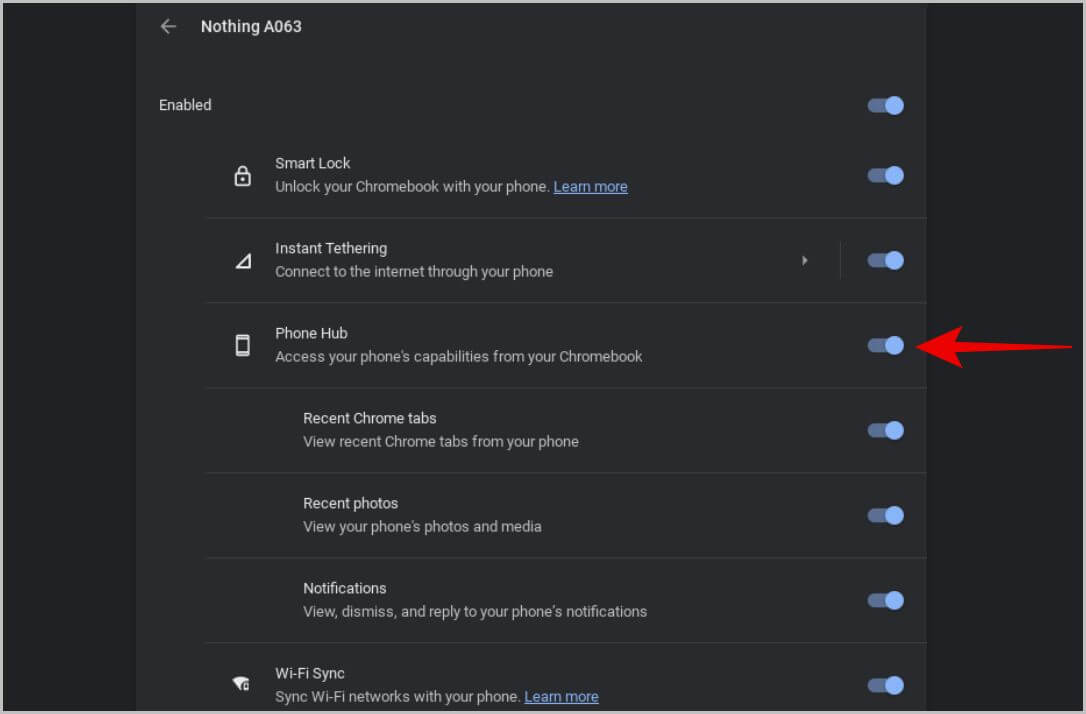Viewport: 1086px width, 714px height.
Task: Click the Phone Hub phone icon
Action: coord(242,345)
